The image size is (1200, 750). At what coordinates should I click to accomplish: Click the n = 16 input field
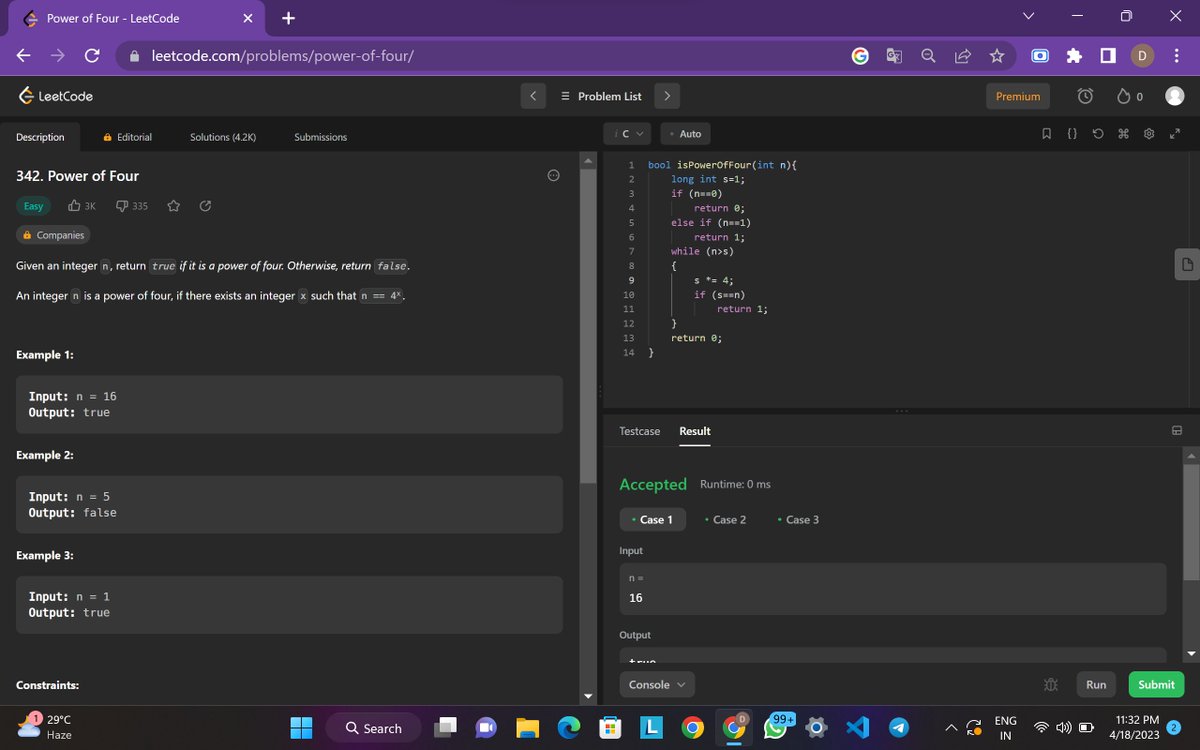click(x=892, y=589)
